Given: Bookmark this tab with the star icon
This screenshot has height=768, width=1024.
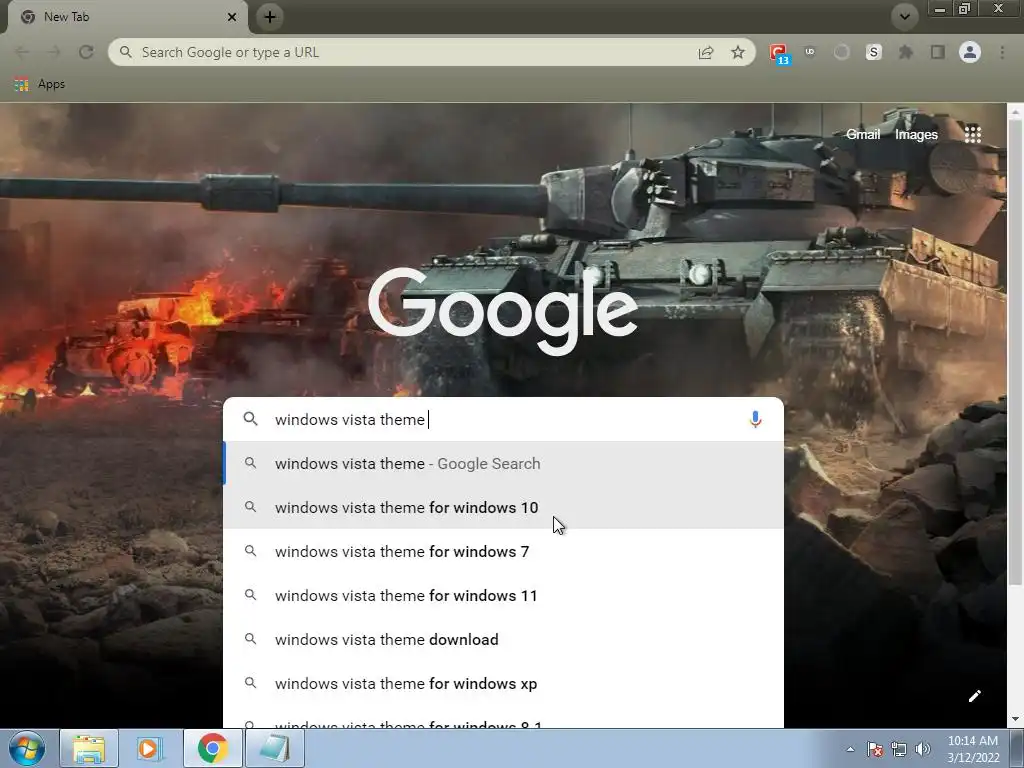Looking at the screenshot, I should (x=738, y=52).
